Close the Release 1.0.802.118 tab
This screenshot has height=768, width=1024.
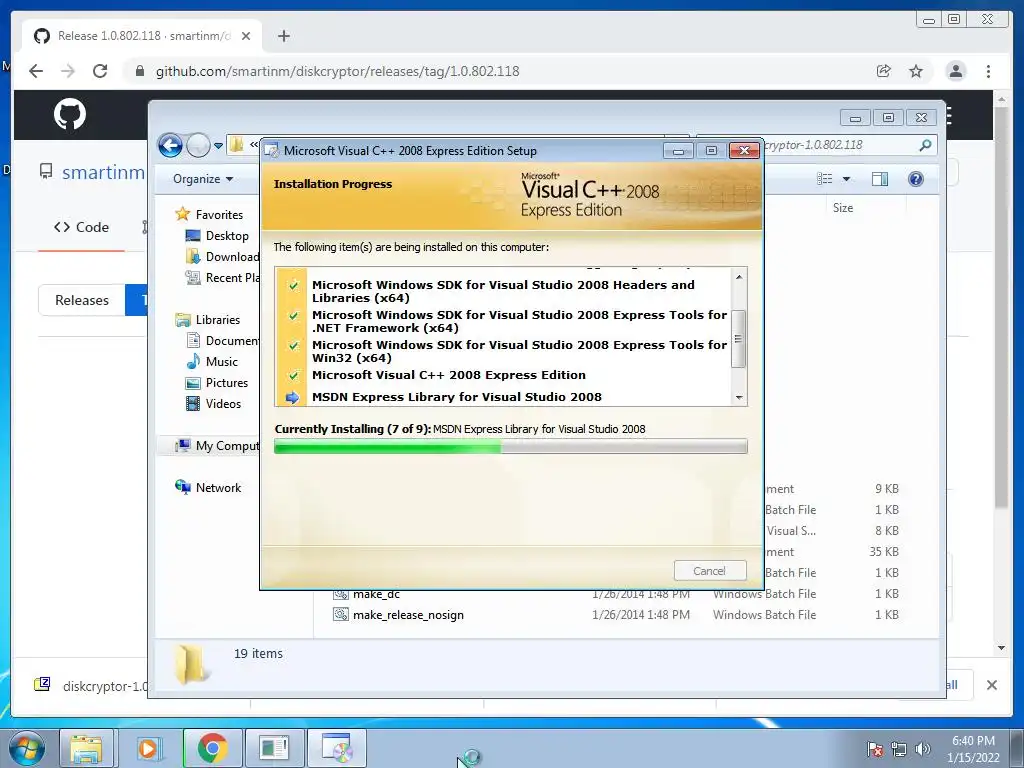point(246,36)
